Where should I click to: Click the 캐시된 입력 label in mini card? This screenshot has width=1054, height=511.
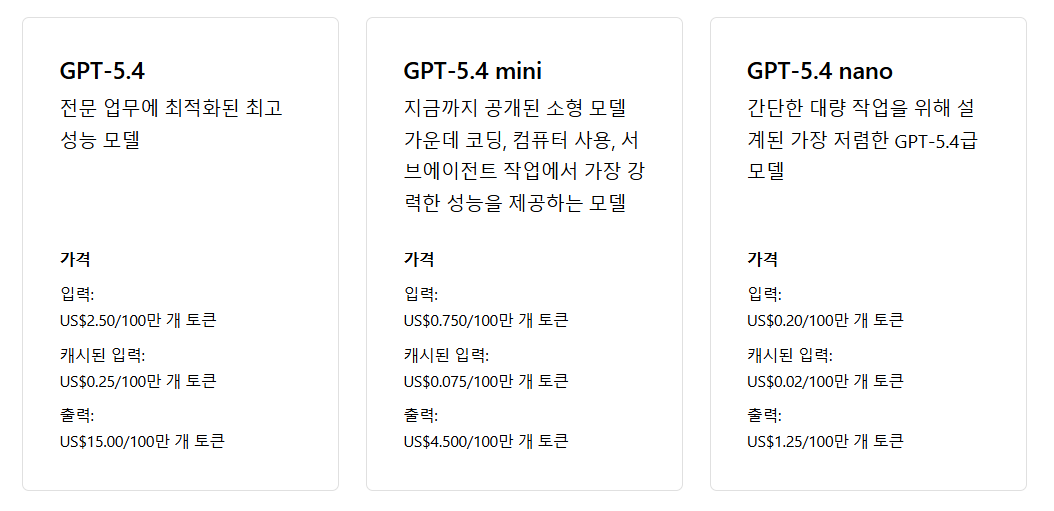pyautogui.click(x=447, y=355)
